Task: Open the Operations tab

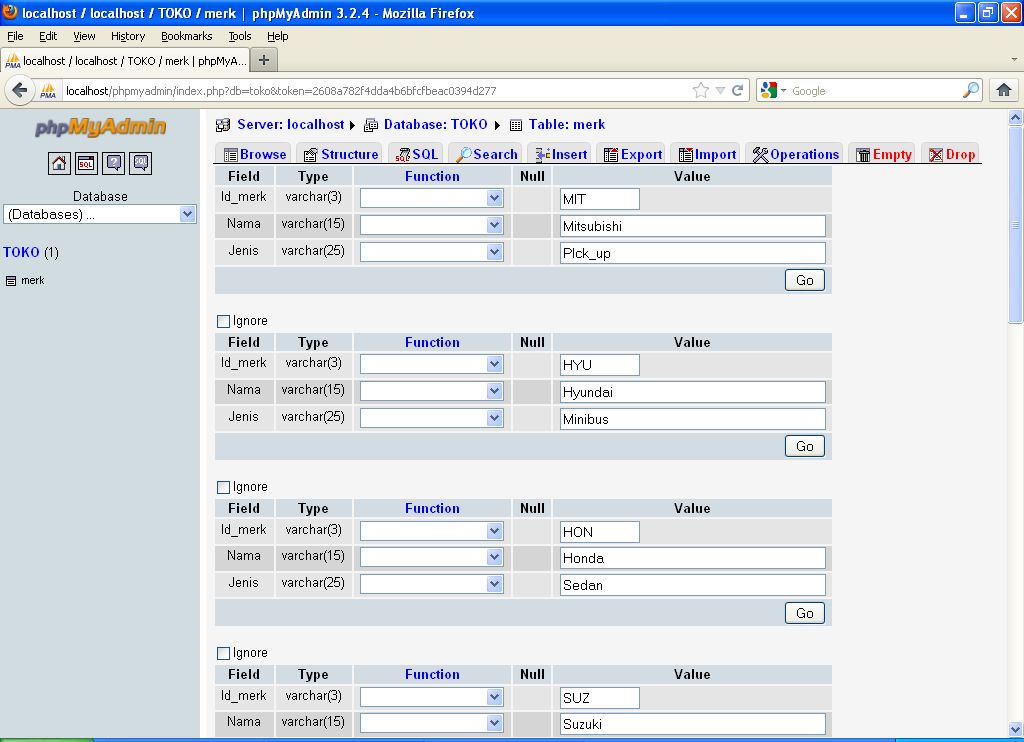Action: 795,154
